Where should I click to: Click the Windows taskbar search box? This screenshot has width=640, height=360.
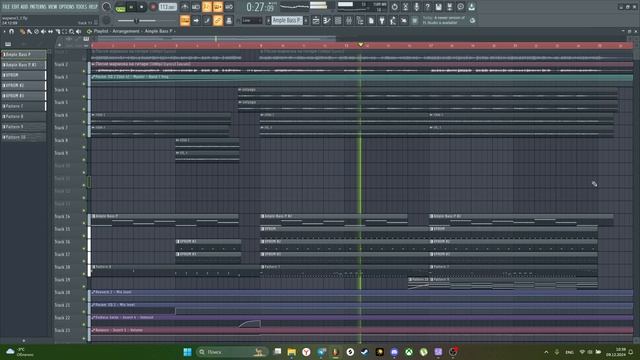[x=231, y=352]
